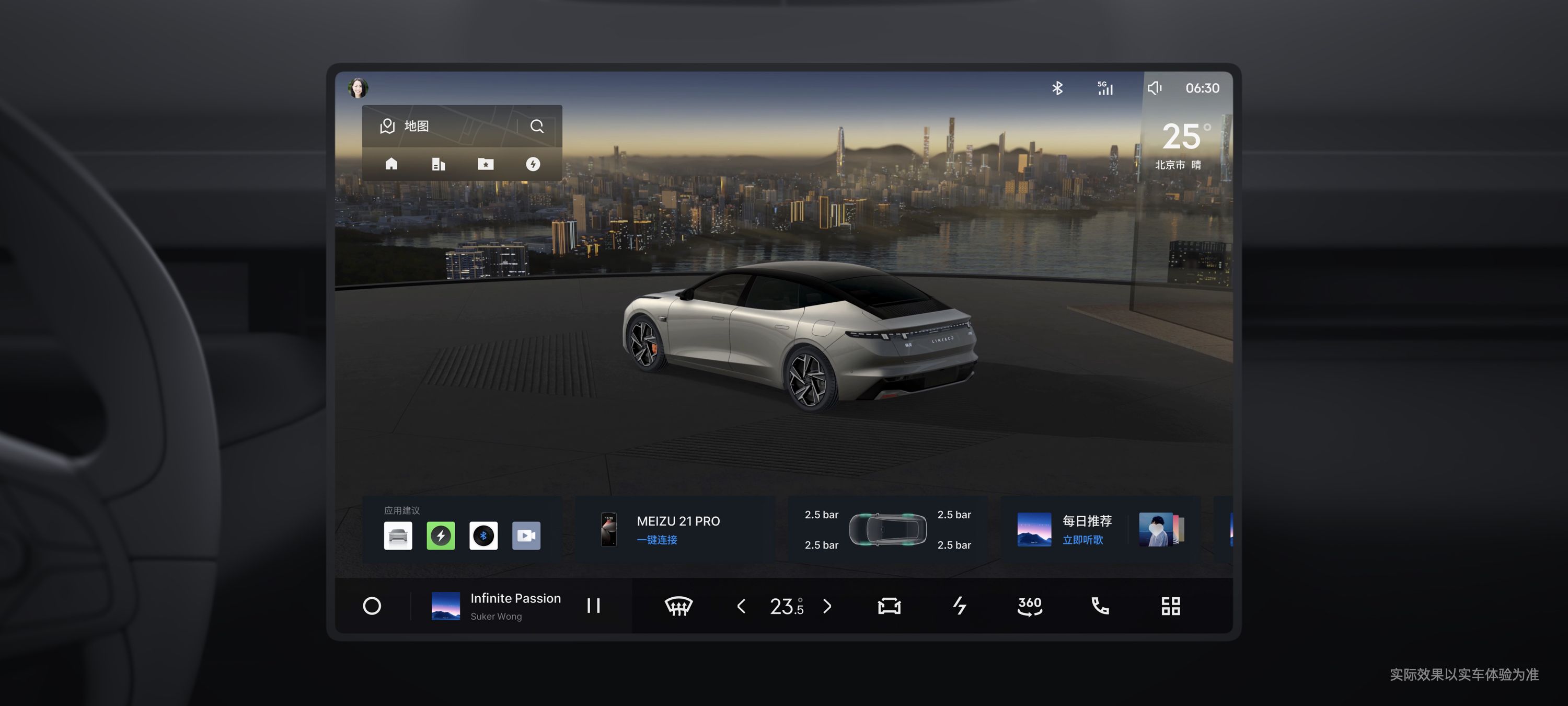The width and height of the screenshot is (1568, 706).
Task: Tap 每日推荐 title text
Action: point(1087,521)
